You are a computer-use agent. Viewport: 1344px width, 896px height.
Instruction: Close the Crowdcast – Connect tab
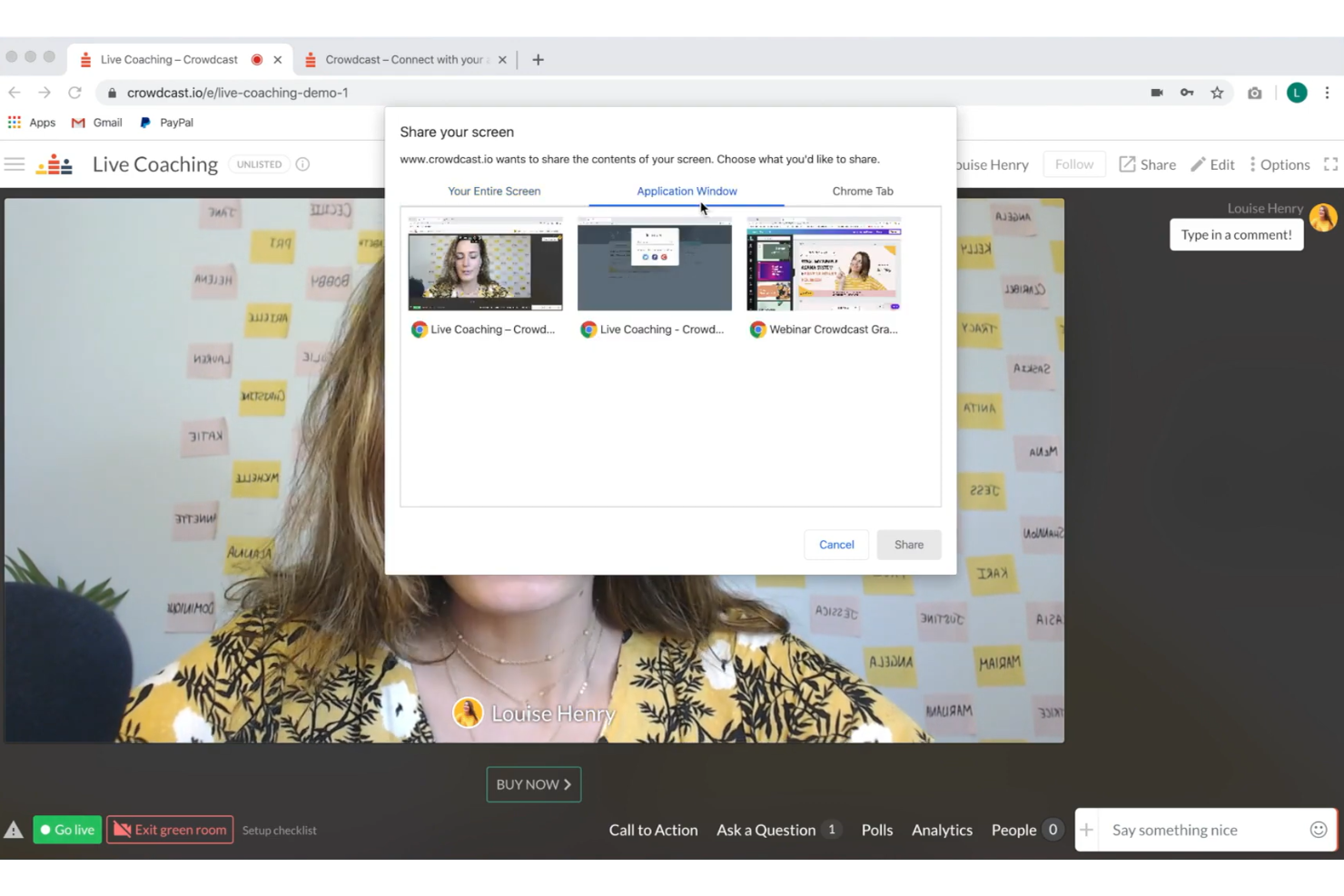[x=502, y=60]
